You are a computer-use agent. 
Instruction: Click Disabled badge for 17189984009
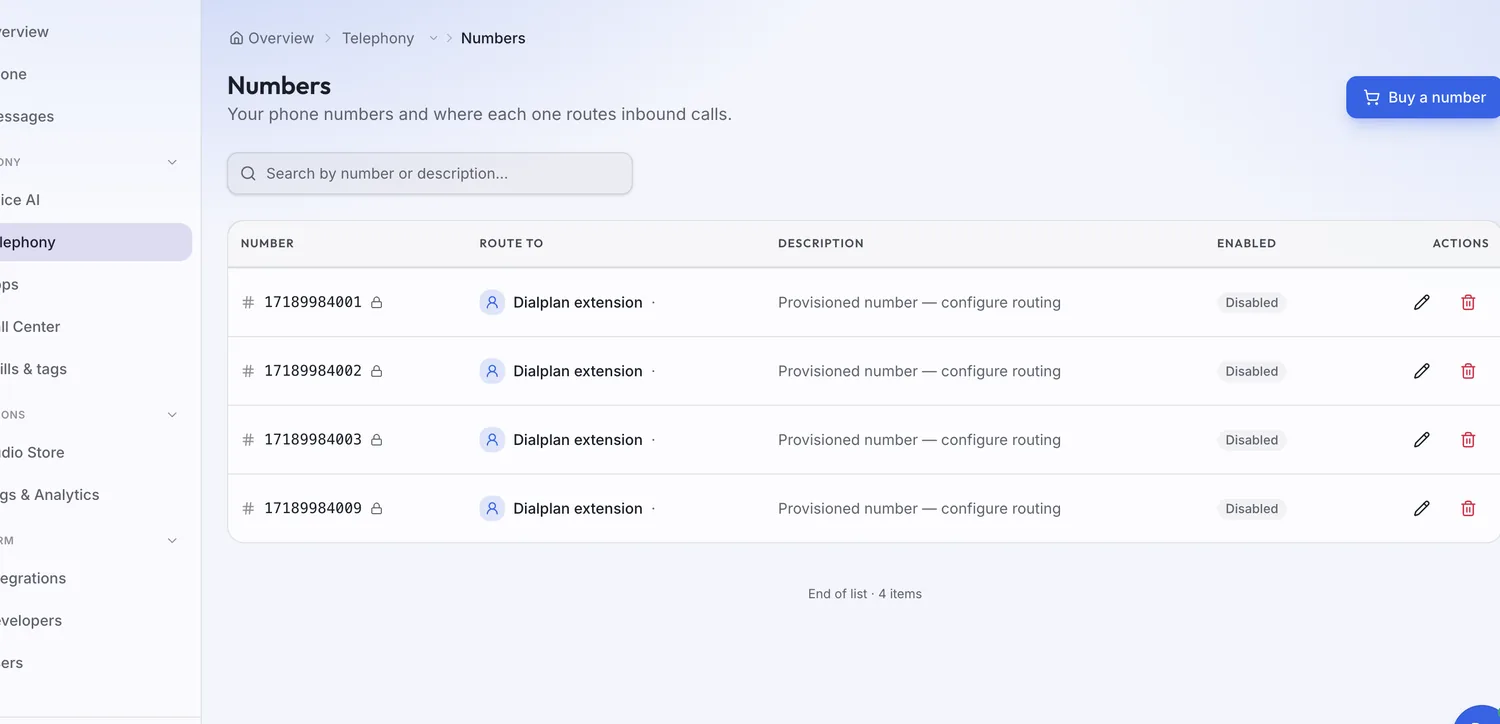tap(1252, 508)
